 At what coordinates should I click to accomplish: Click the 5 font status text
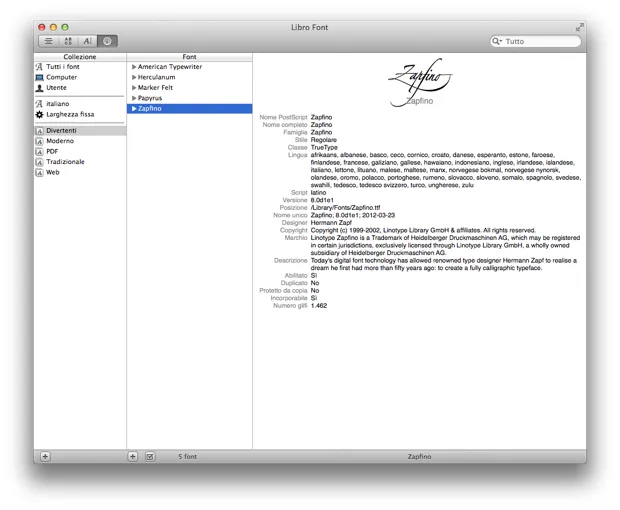[x=187, y=457]
